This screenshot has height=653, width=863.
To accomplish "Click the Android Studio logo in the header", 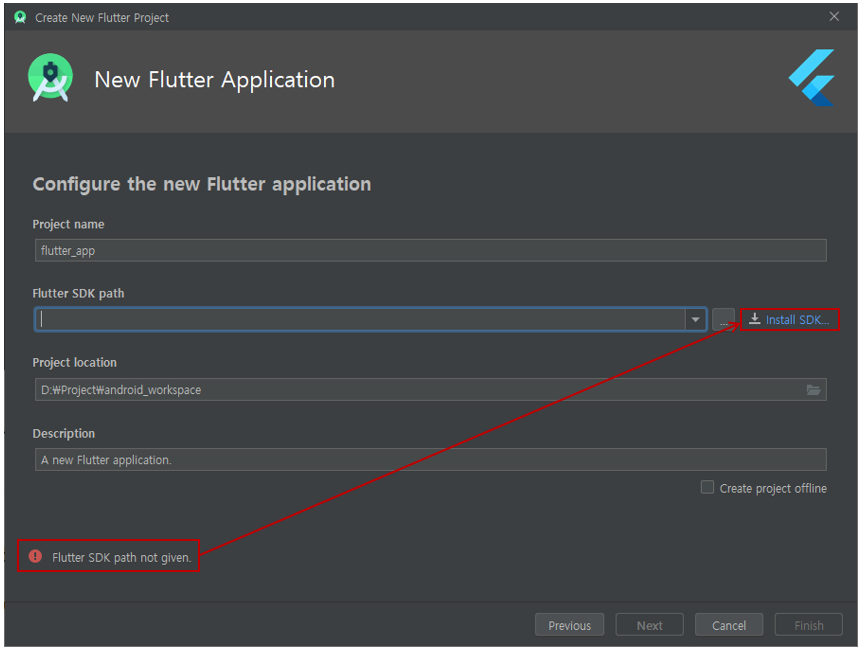I will tap(51, 78).
